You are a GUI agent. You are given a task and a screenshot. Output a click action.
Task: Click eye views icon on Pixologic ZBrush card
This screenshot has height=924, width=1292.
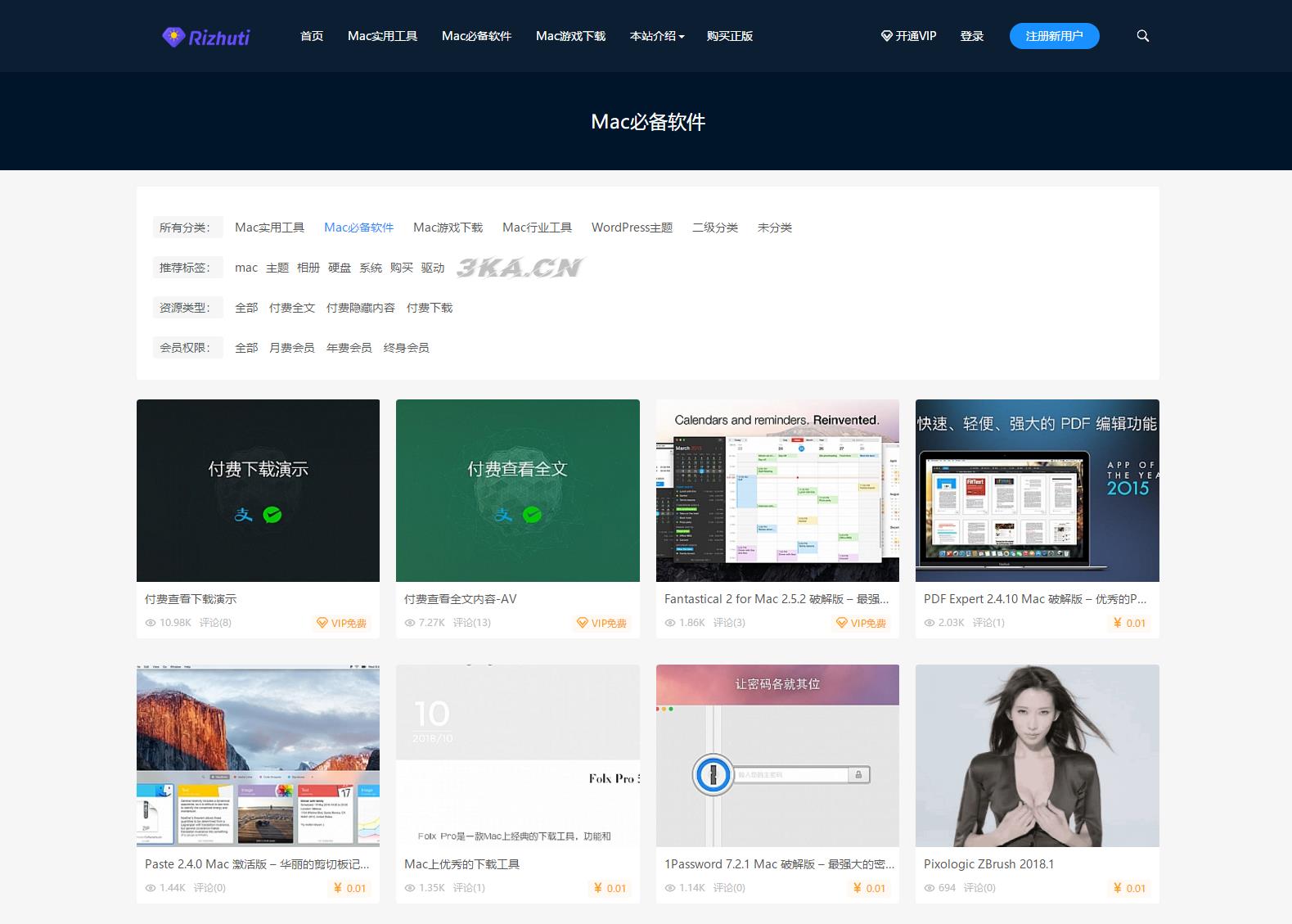[x=930, y=888]
